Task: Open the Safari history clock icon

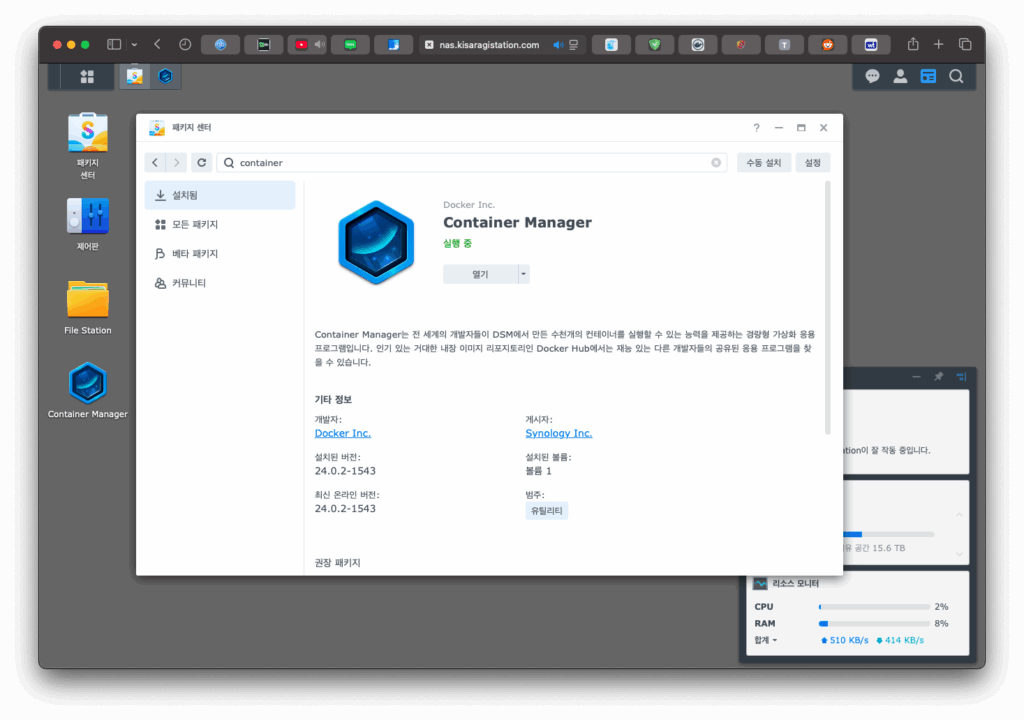Action: point(185,44)
